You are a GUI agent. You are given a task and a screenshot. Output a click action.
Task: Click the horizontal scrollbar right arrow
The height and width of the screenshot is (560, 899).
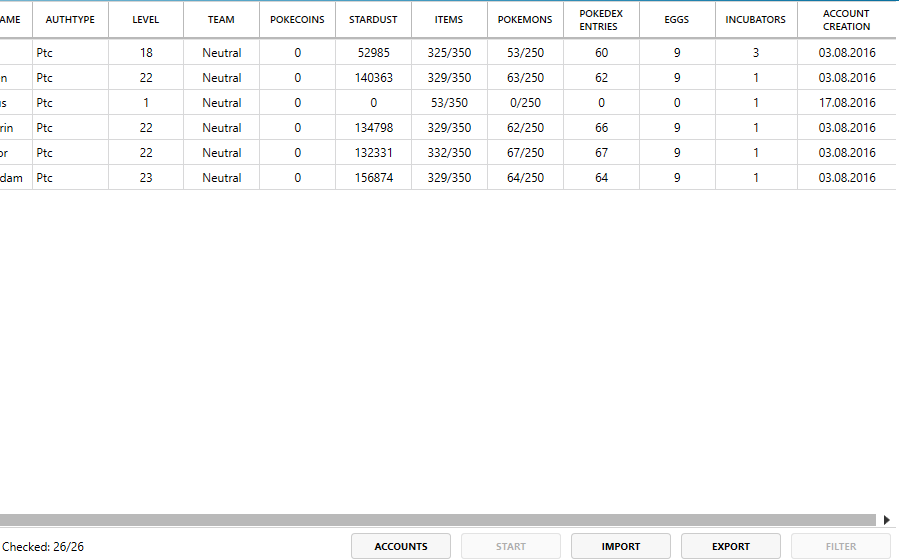click(886, 520)
